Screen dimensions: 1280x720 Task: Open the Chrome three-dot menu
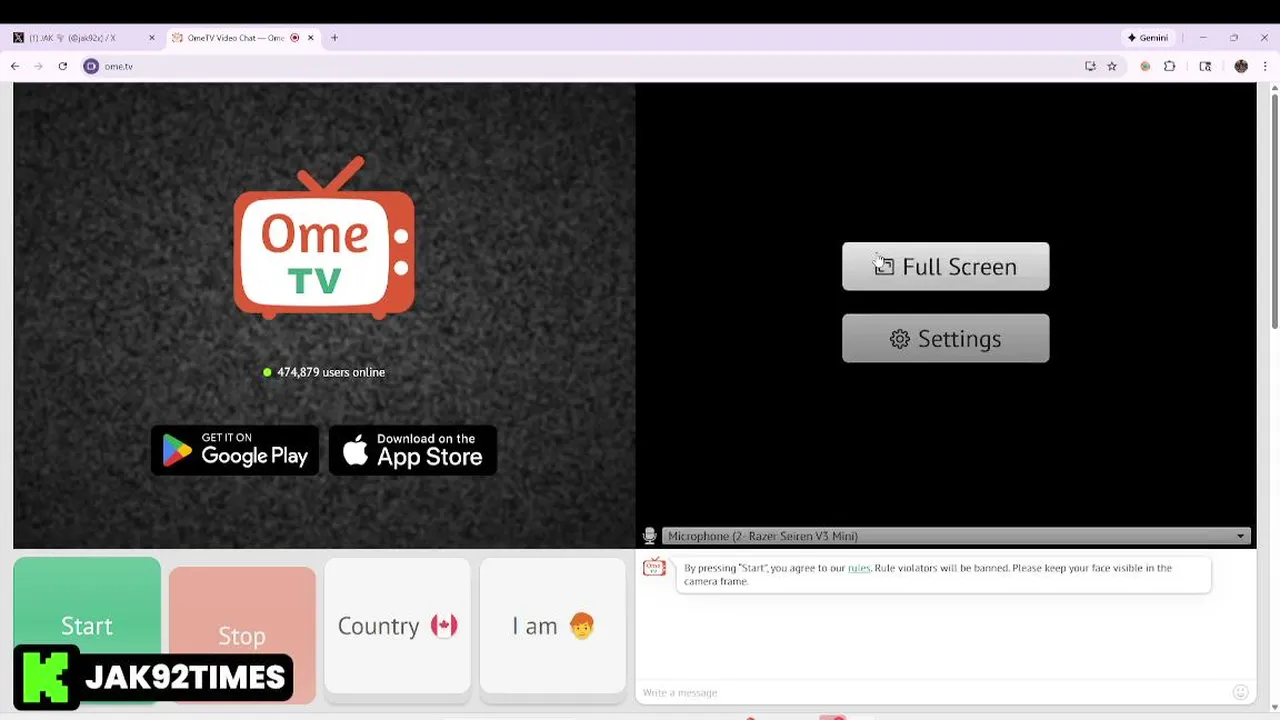1265,66
